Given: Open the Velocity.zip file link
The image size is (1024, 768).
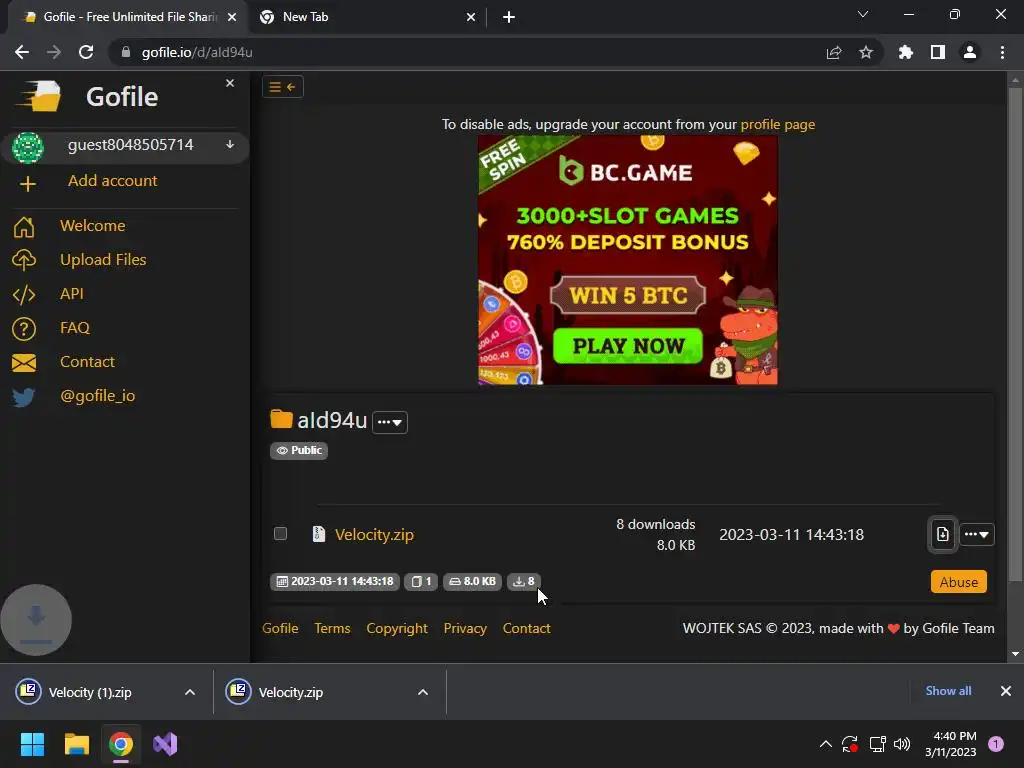Looking at the screenshot, I should pyautogui.click(x=374, y=534).
